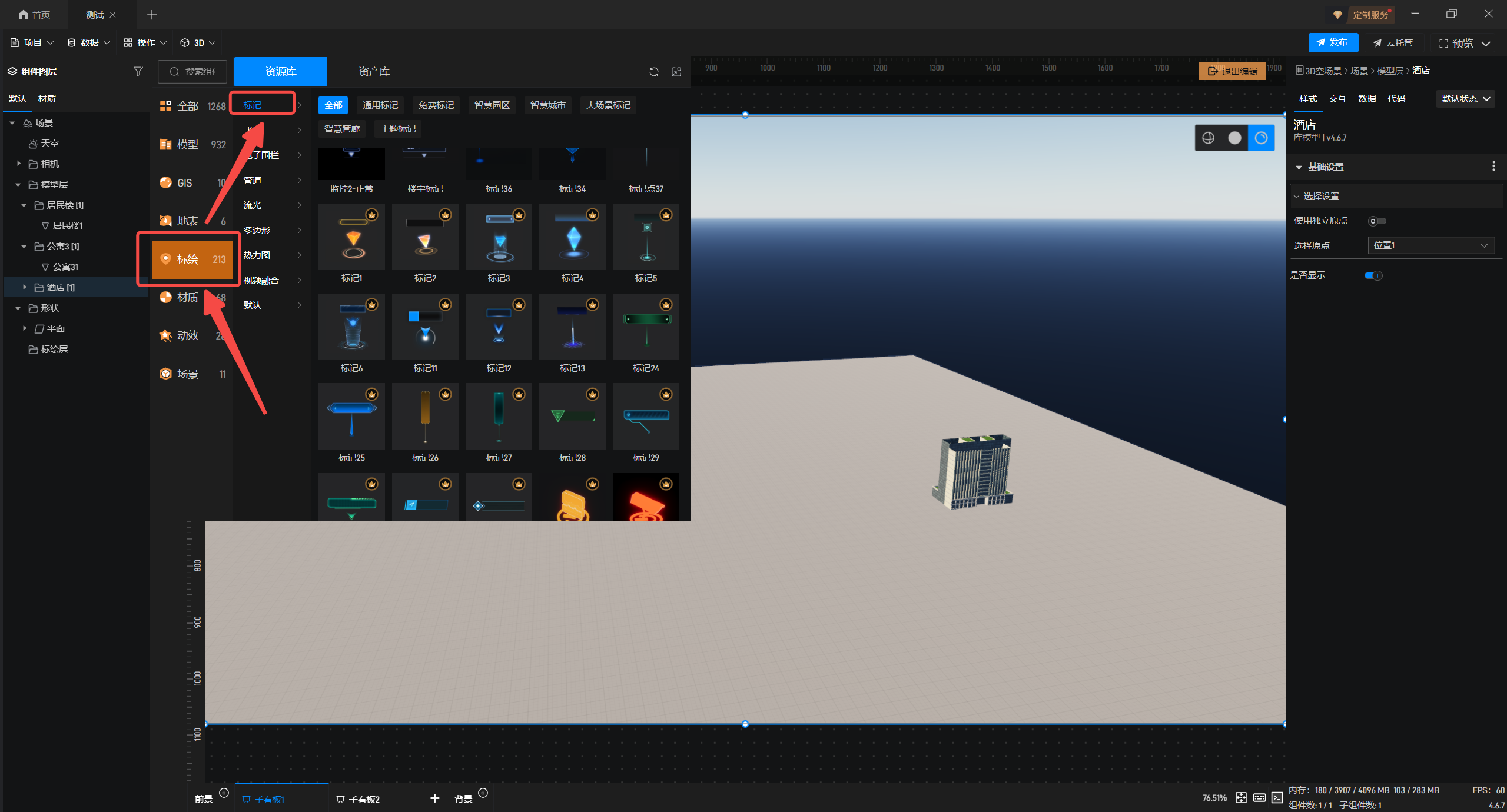This screenshot has width=1507, height=812.
Task: Open the keyboard shortcuts icon in status bar
Action: tap(1259, 797)
